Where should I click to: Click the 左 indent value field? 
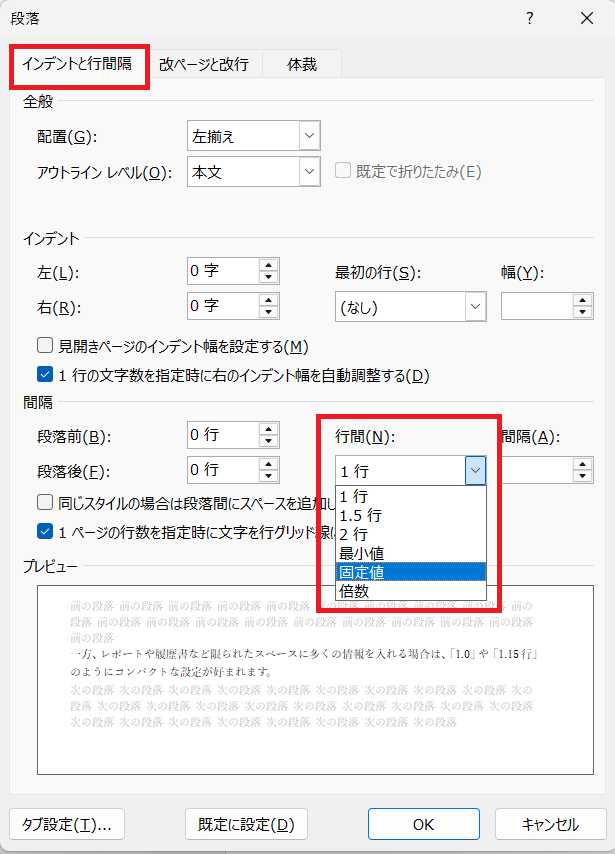point(222,272)
